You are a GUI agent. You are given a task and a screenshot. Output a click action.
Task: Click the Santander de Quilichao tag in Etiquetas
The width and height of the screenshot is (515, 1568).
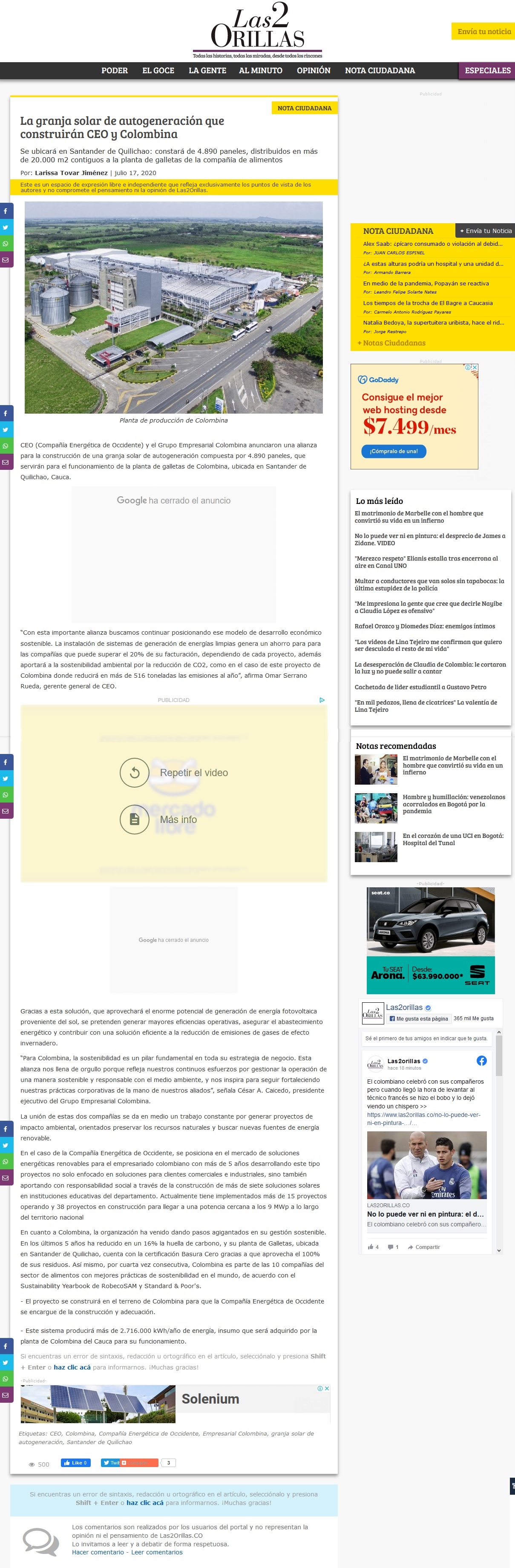99,1441
